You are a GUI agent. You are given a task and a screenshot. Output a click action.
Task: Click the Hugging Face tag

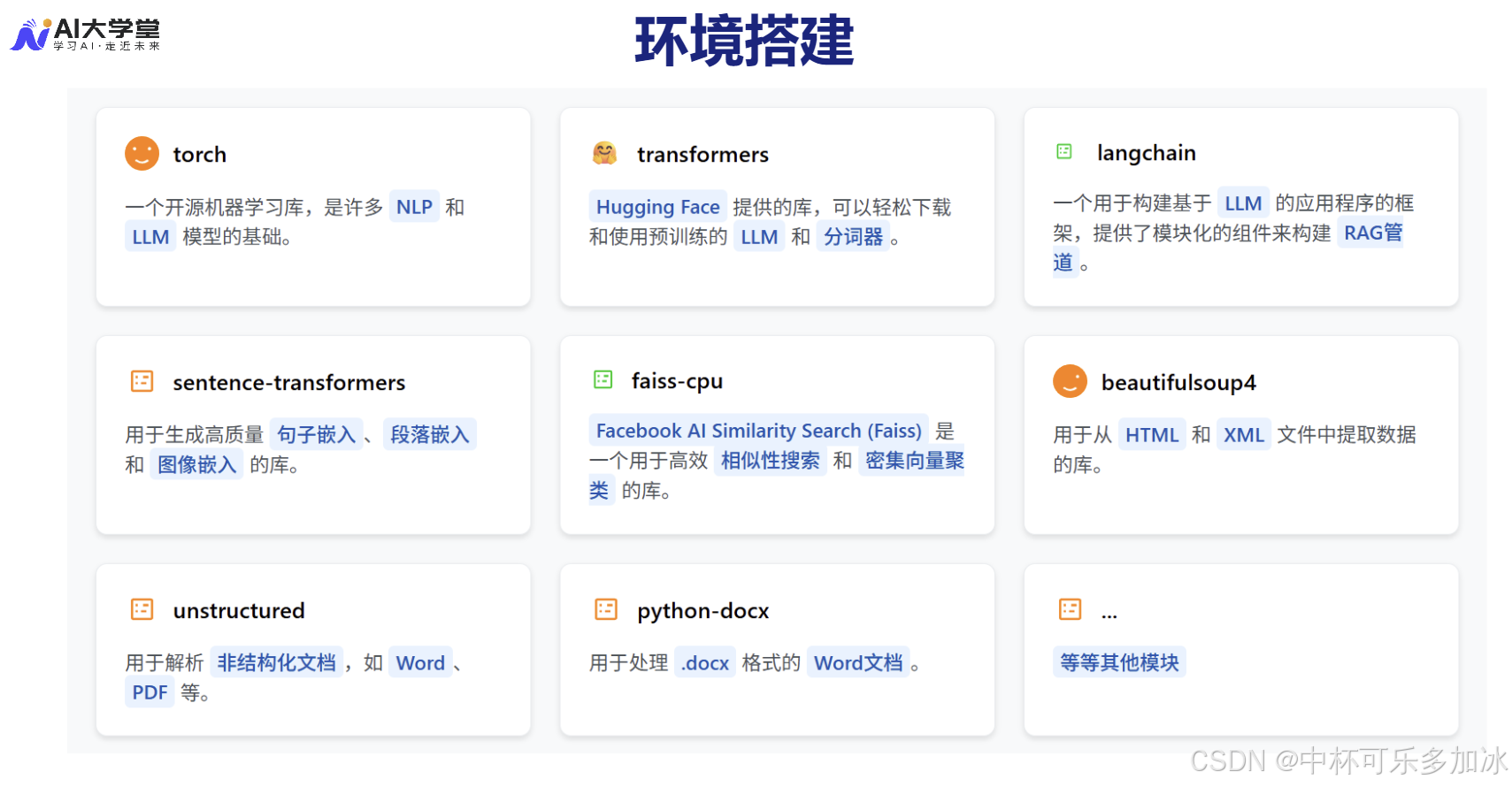point(657,207)
